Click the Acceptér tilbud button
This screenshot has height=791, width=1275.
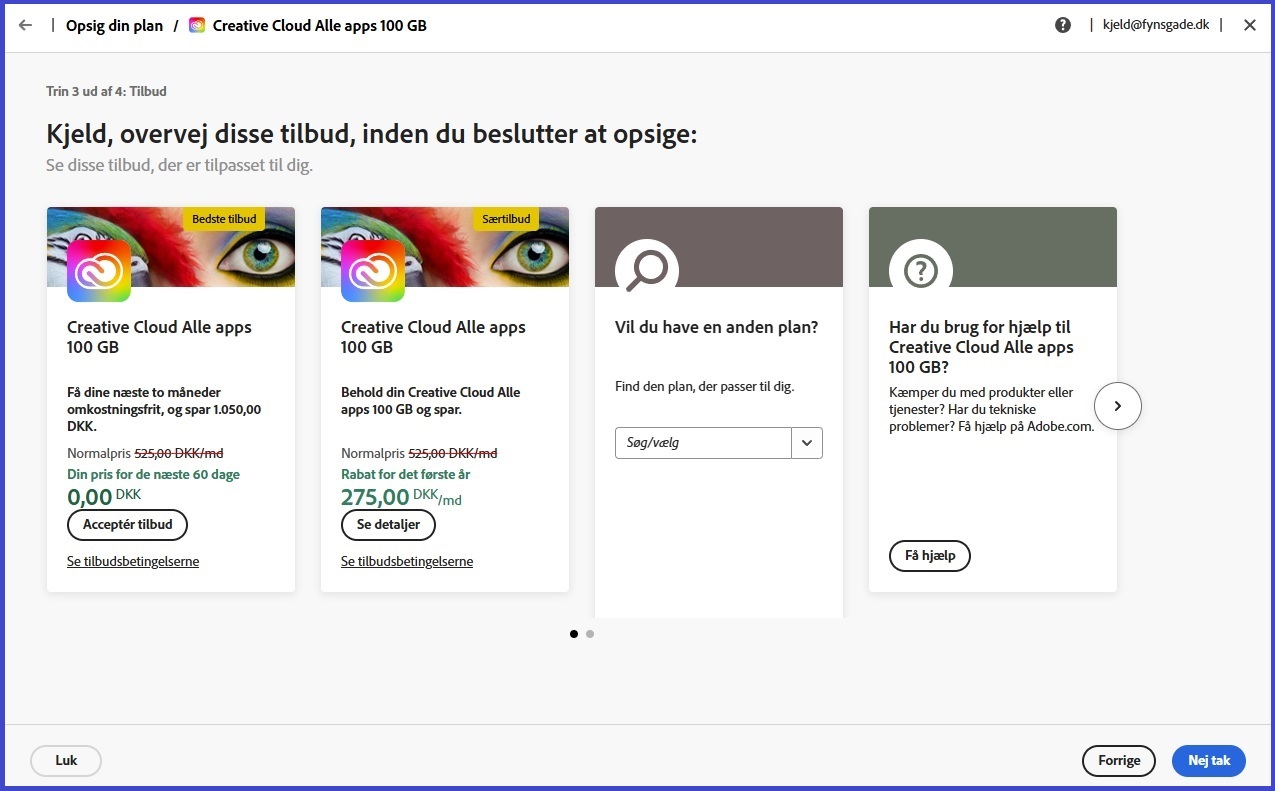point(127,525)
